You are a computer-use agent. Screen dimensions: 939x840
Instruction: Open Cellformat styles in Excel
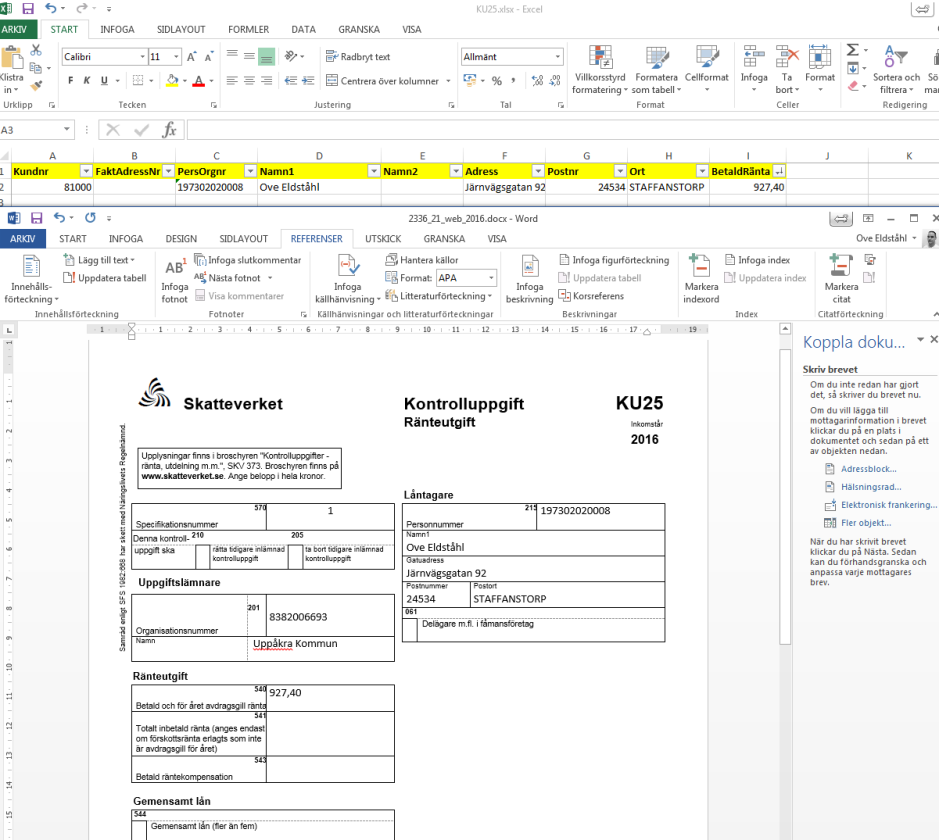[707, 69]
